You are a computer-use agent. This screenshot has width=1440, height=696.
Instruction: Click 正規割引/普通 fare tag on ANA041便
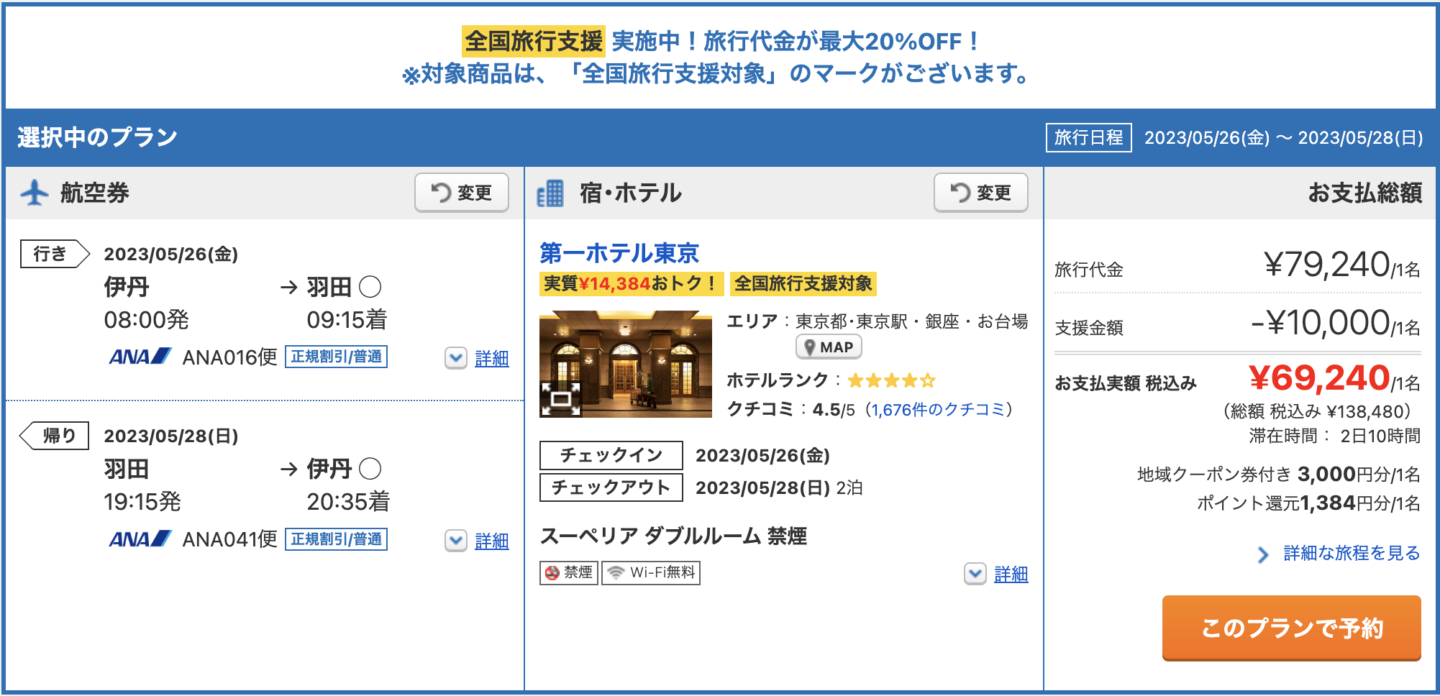(x=336, y=540)
